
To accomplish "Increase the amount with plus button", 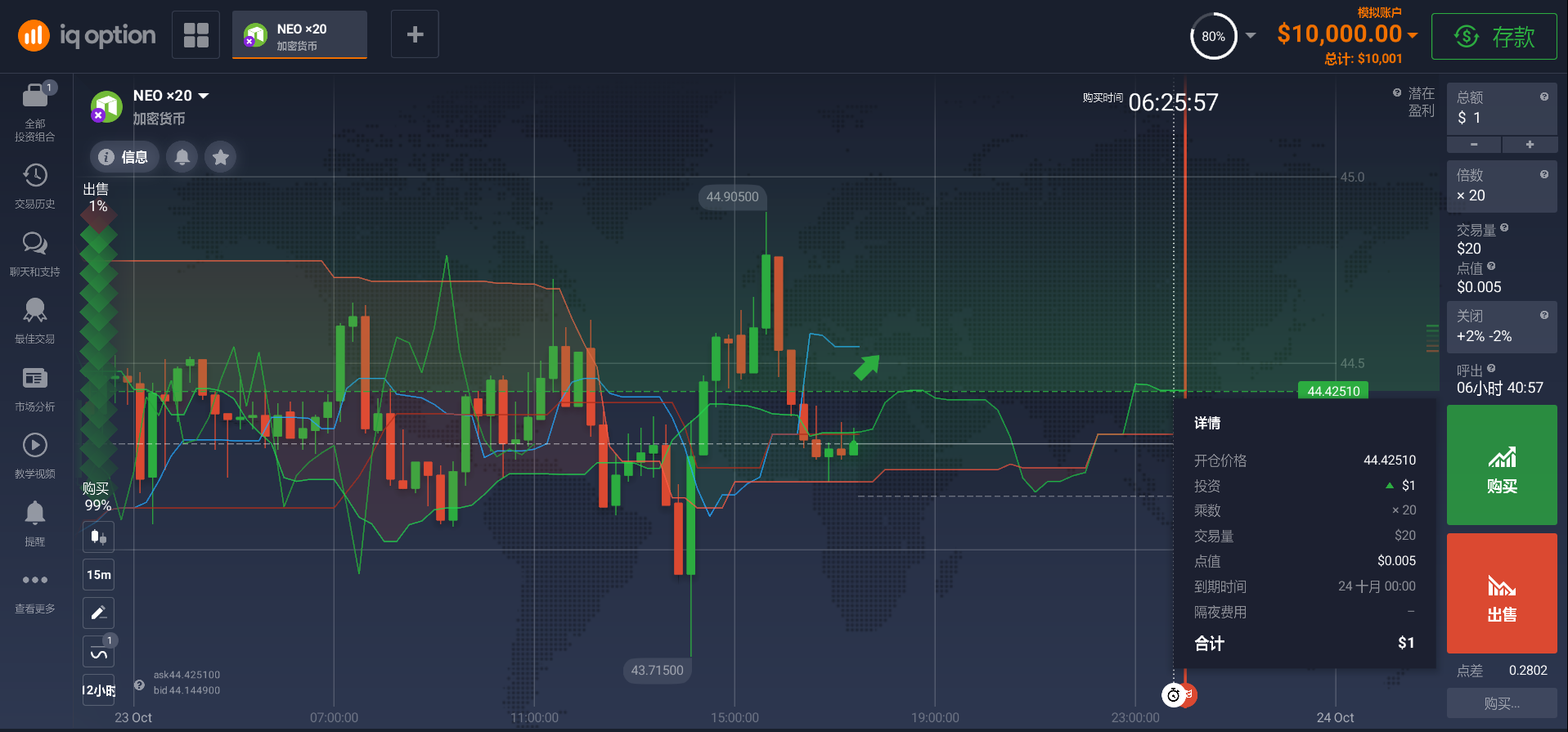I will click(x=1530, y=145).
